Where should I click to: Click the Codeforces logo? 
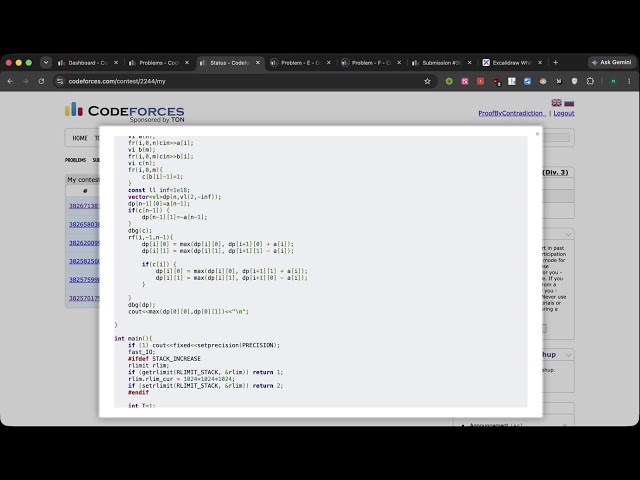point(124,111)
